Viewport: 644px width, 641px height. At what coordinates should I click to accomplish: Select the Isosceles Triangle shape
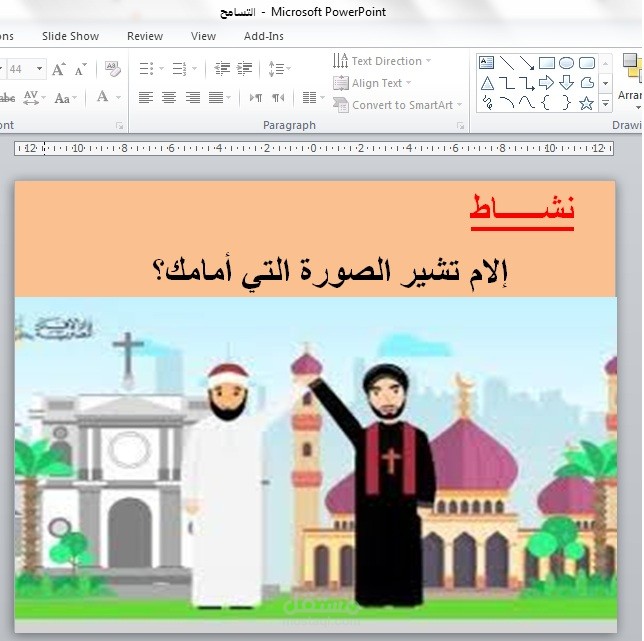point(487,83)
